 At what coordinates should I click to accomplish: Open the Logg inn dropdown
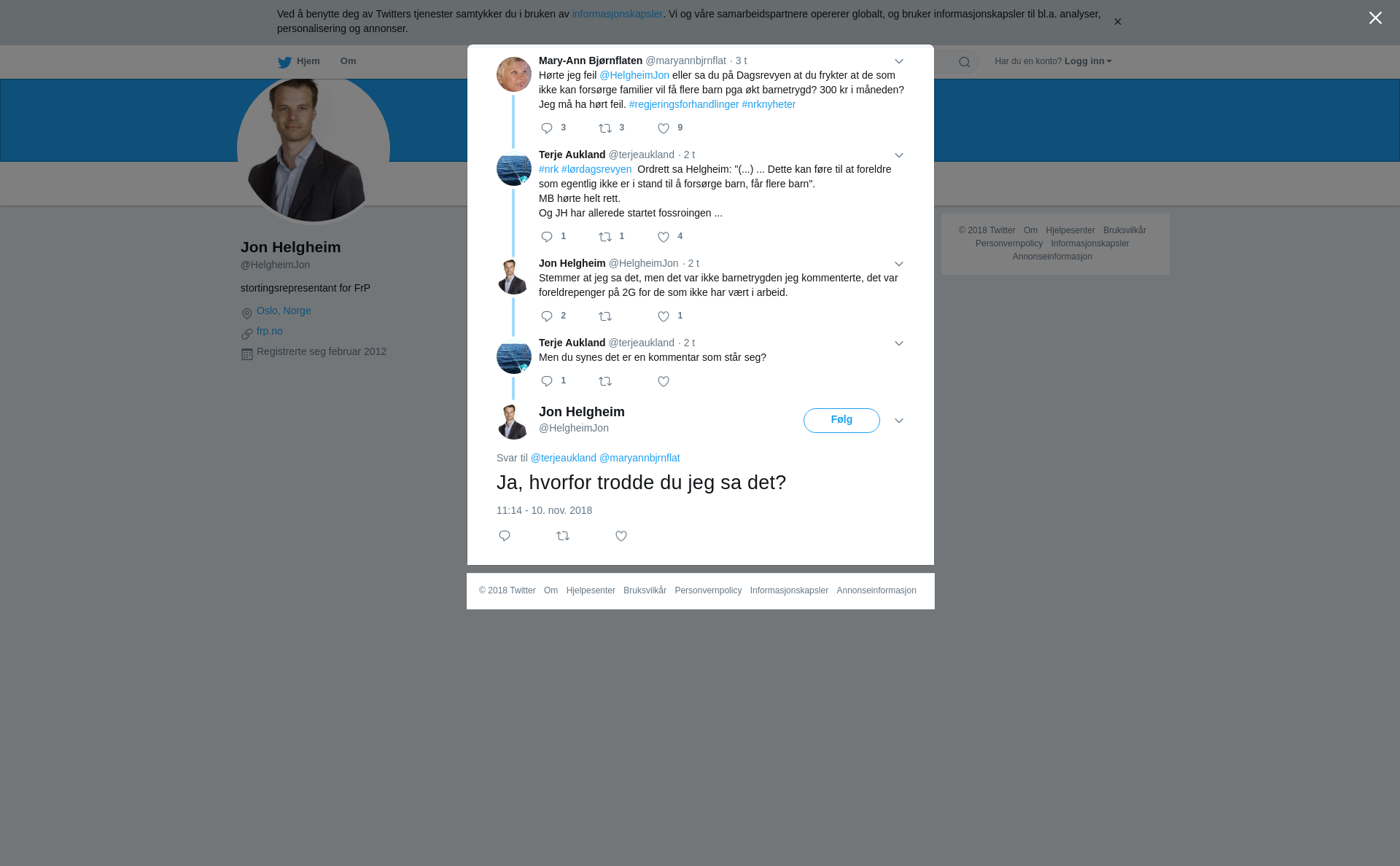click(1088, 61)
